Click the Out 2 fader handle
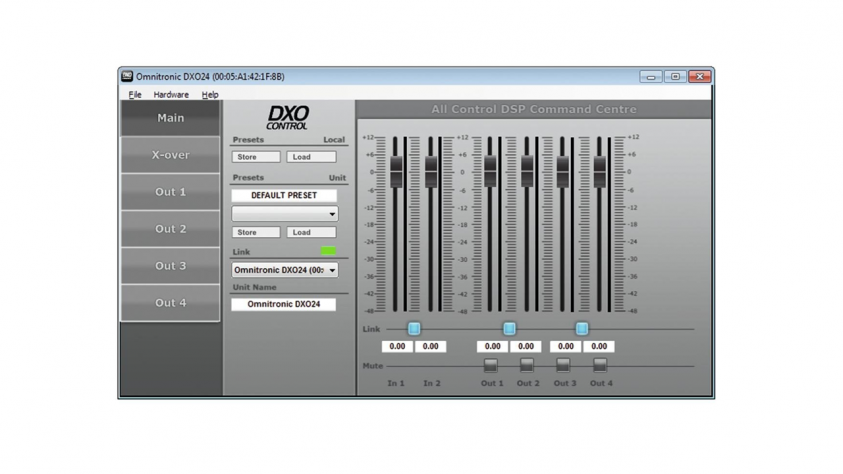843x474 pixels. (527, 172)
